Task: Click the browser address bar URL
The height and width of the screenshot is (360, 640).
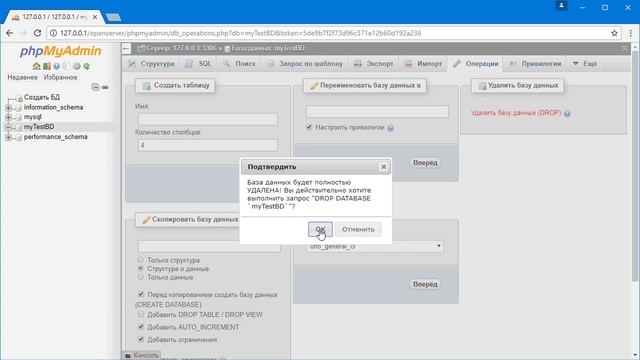Action: 241,33
